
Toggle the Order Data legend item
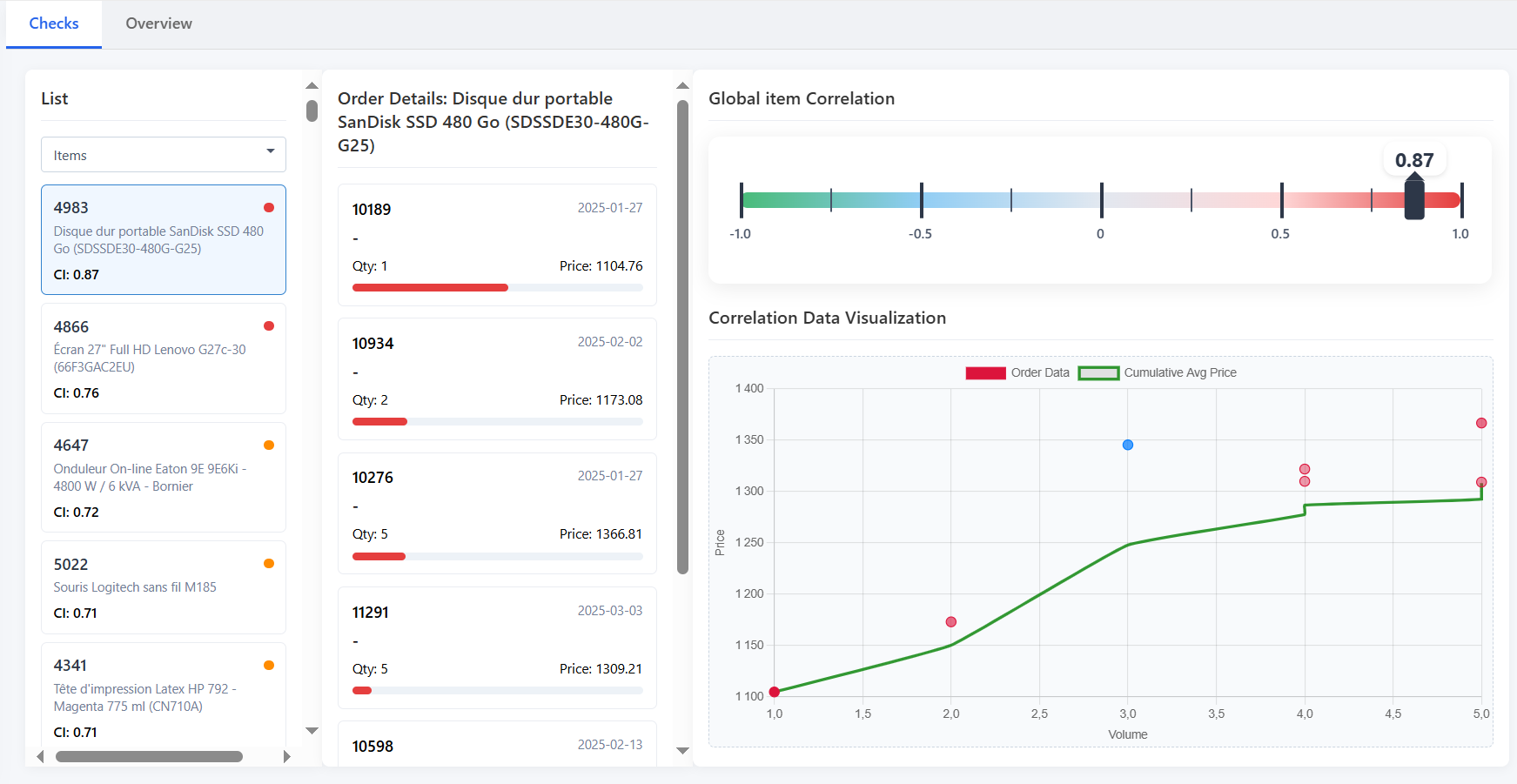[1017, 372]
